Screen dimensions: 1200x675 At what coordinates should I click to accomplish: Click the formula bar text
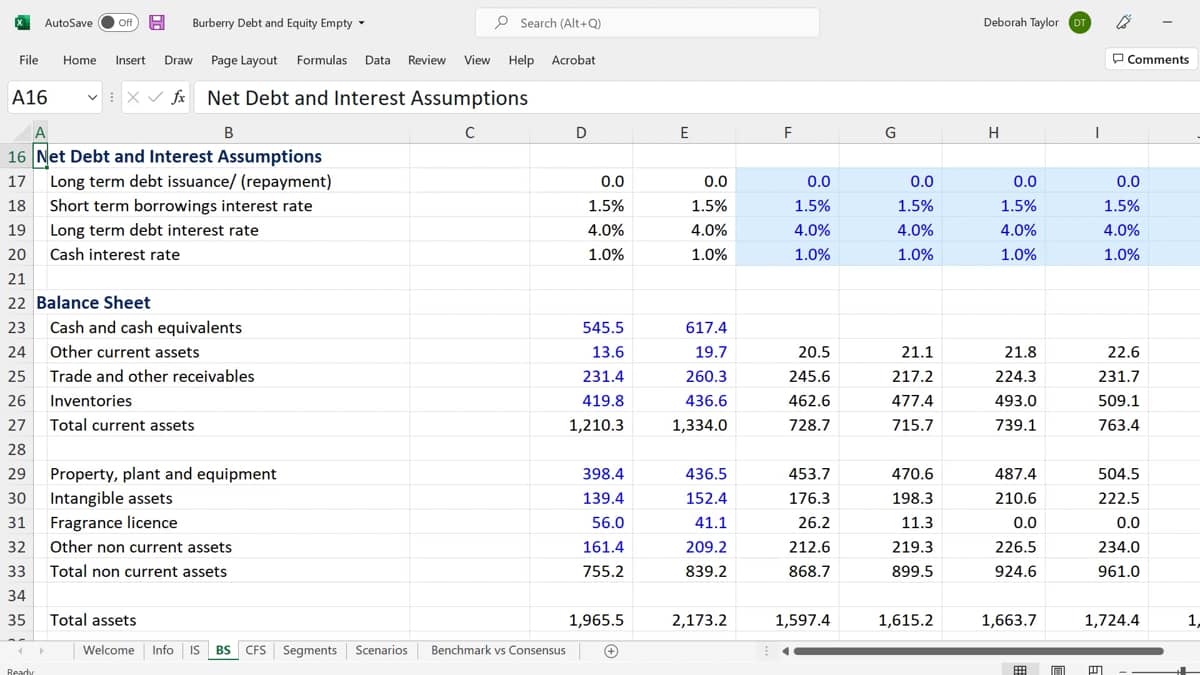(x=367, y=98)
